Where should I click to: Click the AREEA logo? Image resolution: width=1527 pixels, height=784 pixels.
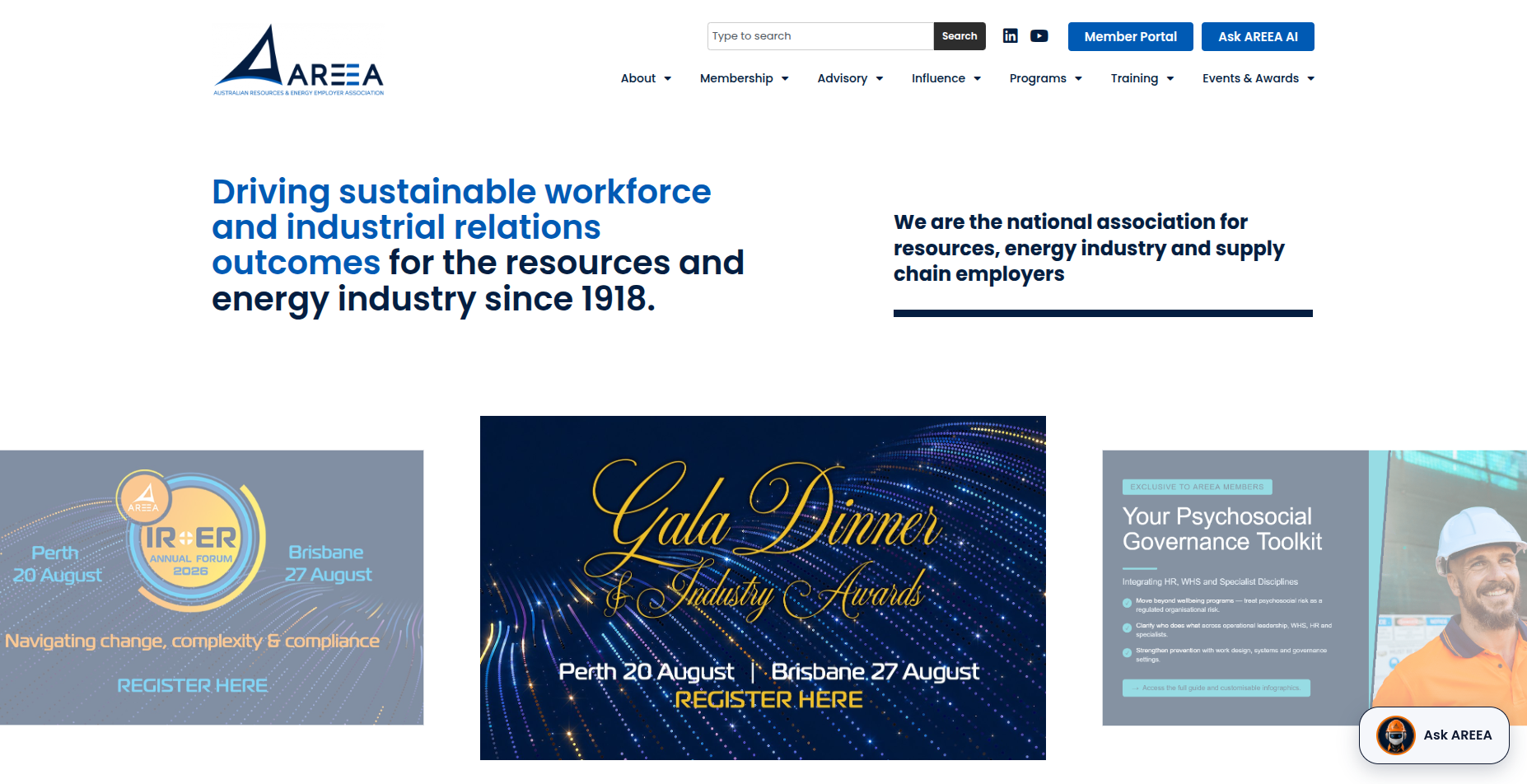pyautogui.click(x=298, y=60)
